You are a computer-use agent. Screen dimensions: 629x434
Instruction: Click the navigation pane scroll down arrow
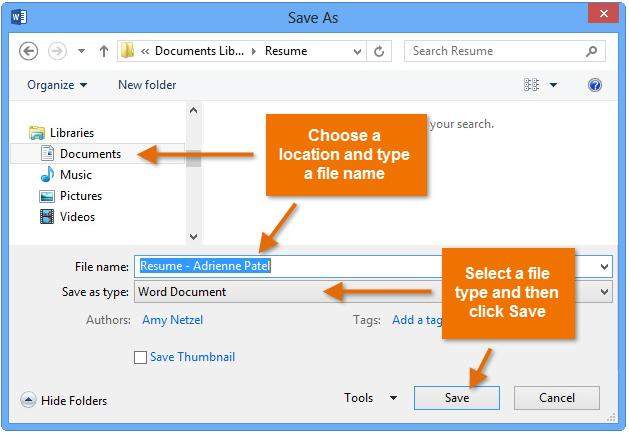193,236
